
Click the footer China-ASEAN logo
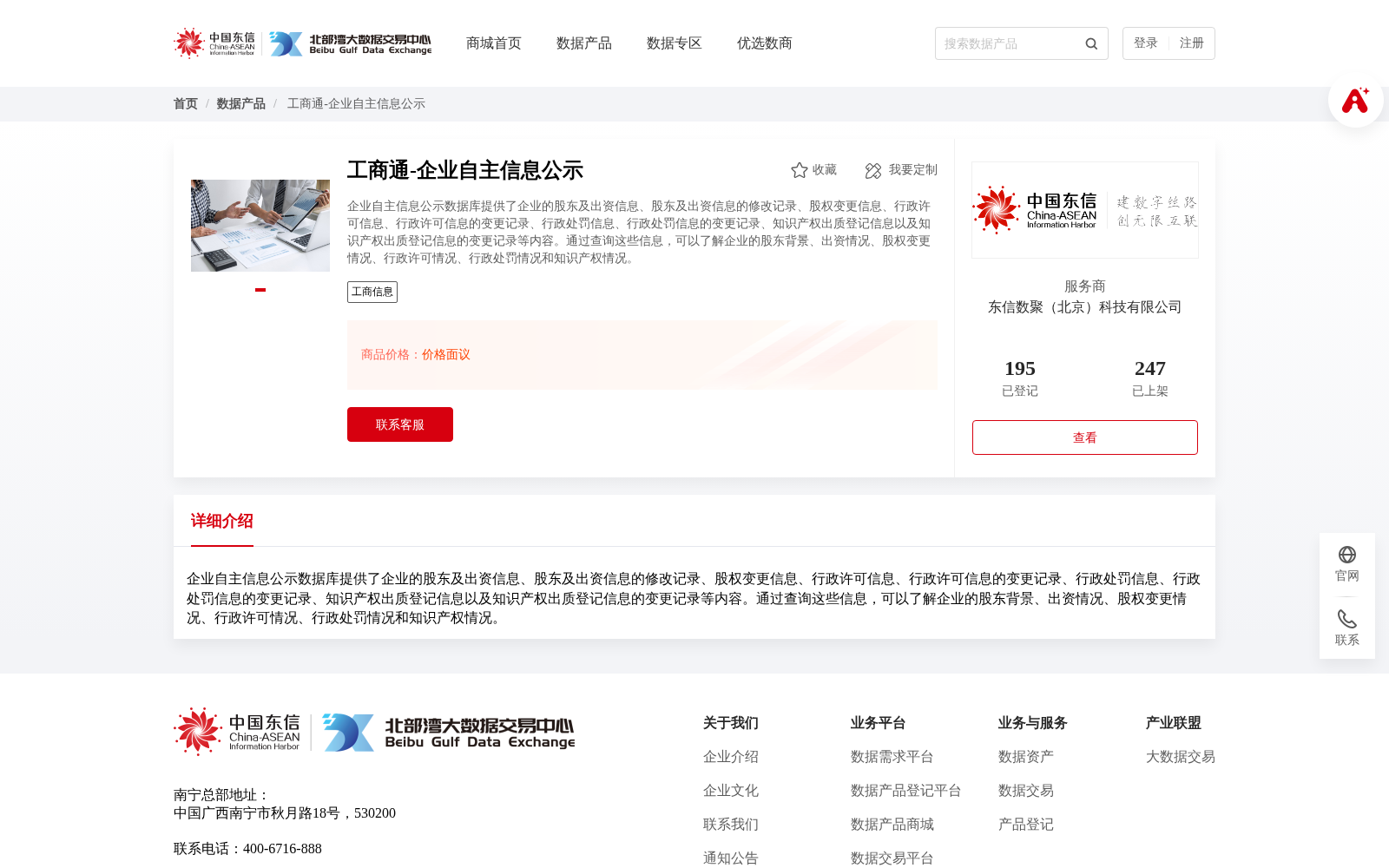(x=237, y=732)
